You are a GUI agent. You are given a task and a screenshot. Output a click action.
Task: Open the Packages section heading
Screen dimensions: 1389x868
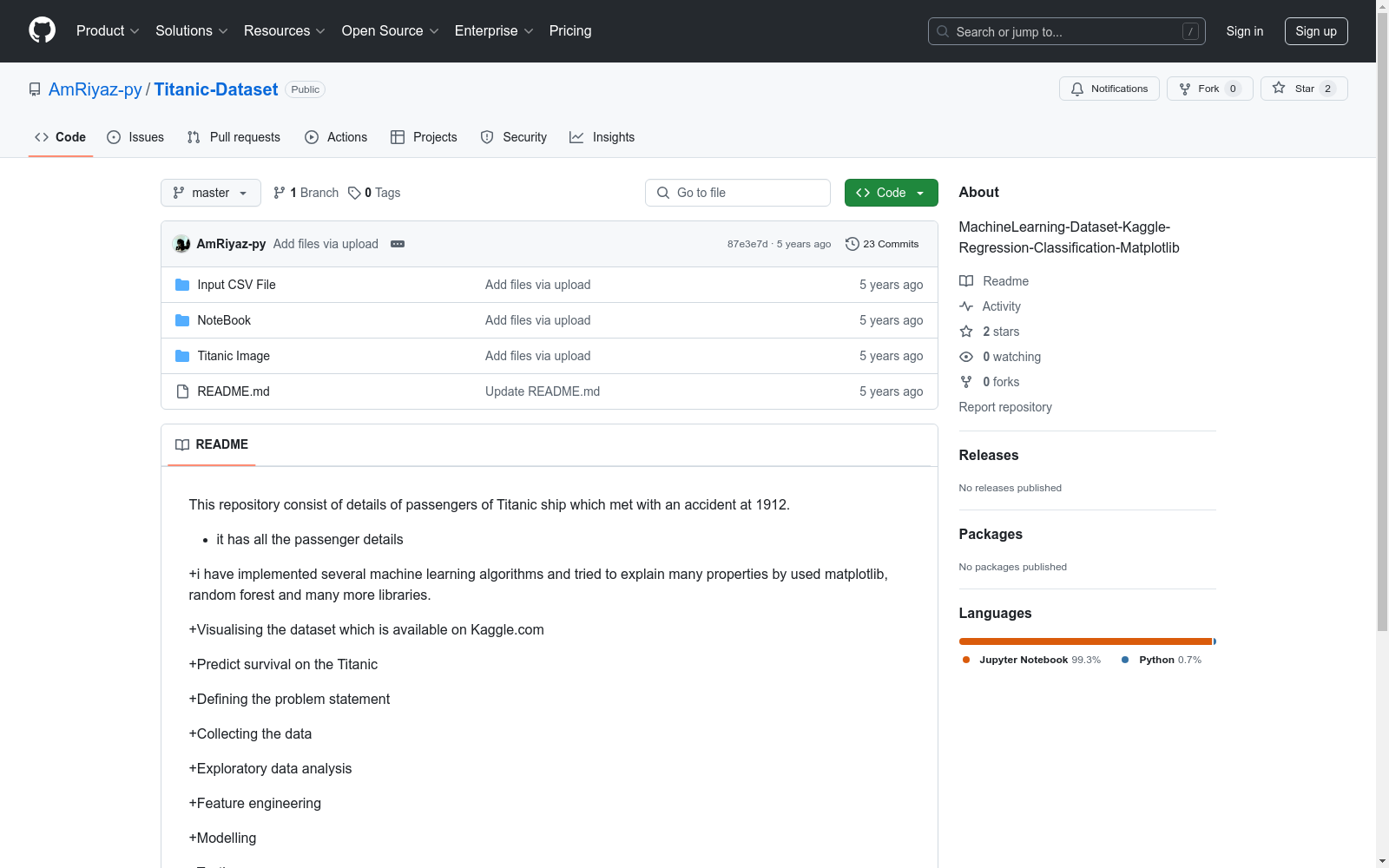(991, 534)
